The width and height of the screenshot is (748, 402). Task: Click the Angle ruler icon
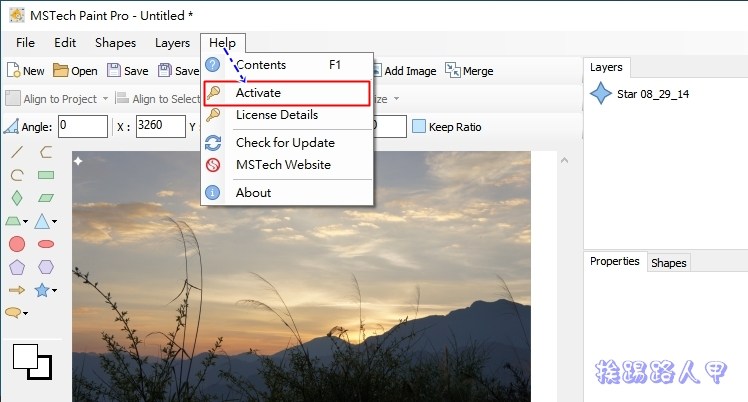tap(11, 126)
